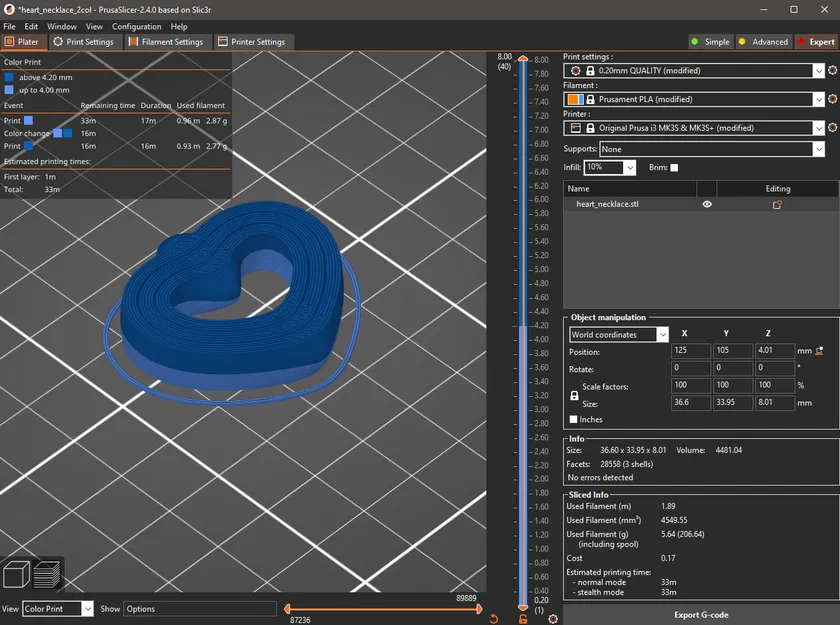Click the Printer preset edit gear icon
The height and width of the screenshot is (625, 840).
(x=832, y=128)
